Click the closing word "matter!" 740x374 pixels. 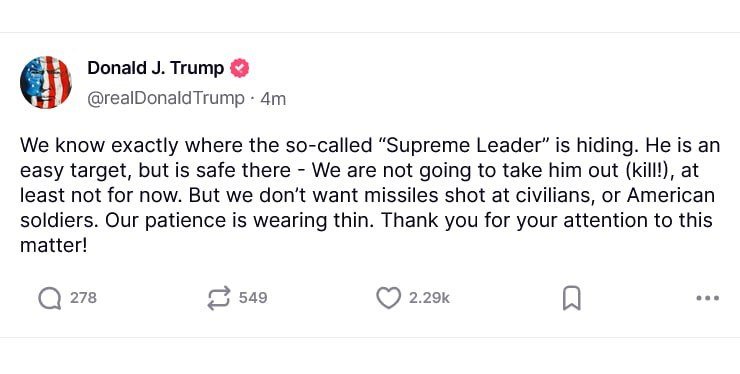pos(54,246)
